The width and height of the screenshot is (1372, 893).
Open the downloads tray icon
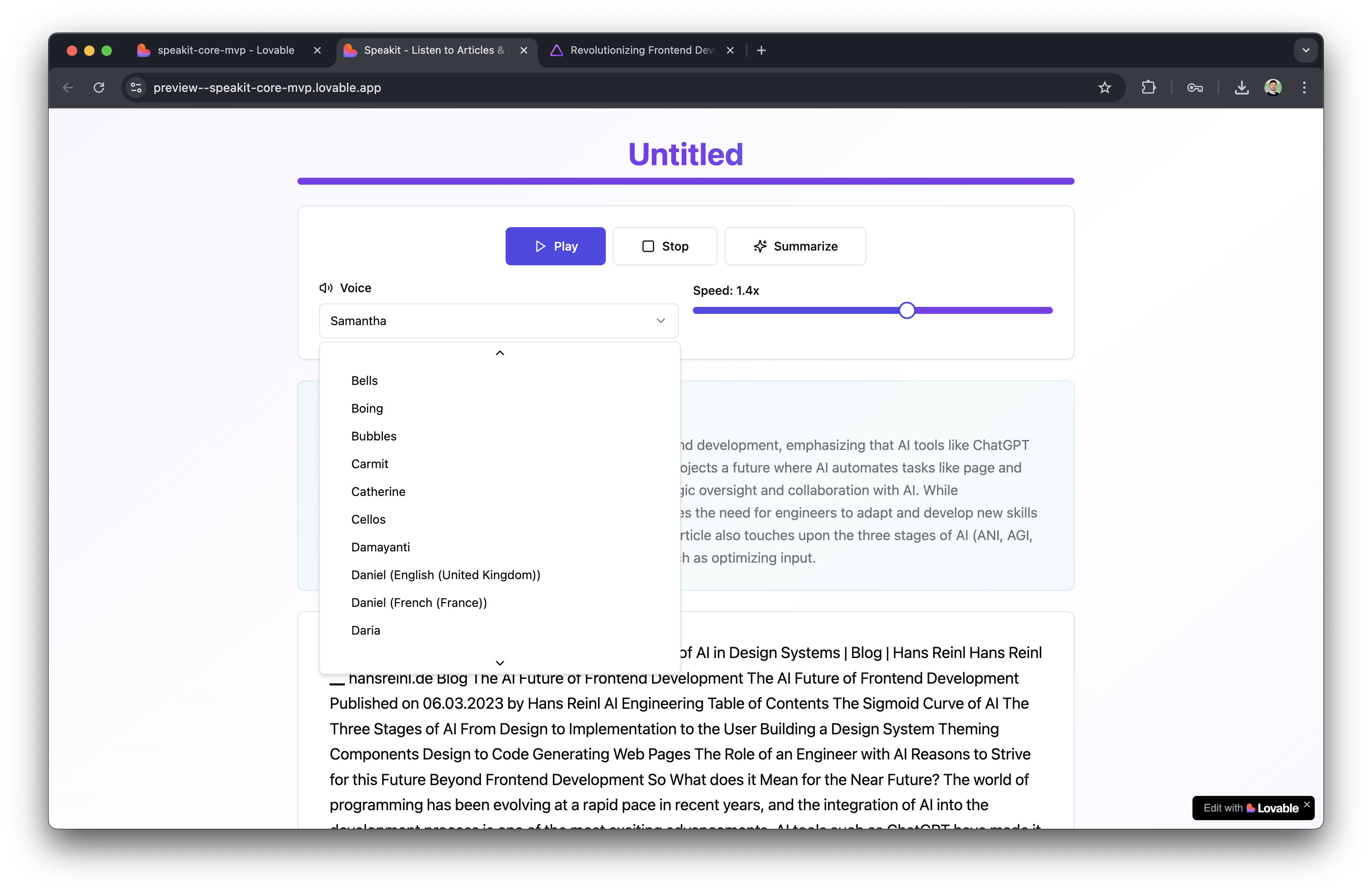[1241, 88]
